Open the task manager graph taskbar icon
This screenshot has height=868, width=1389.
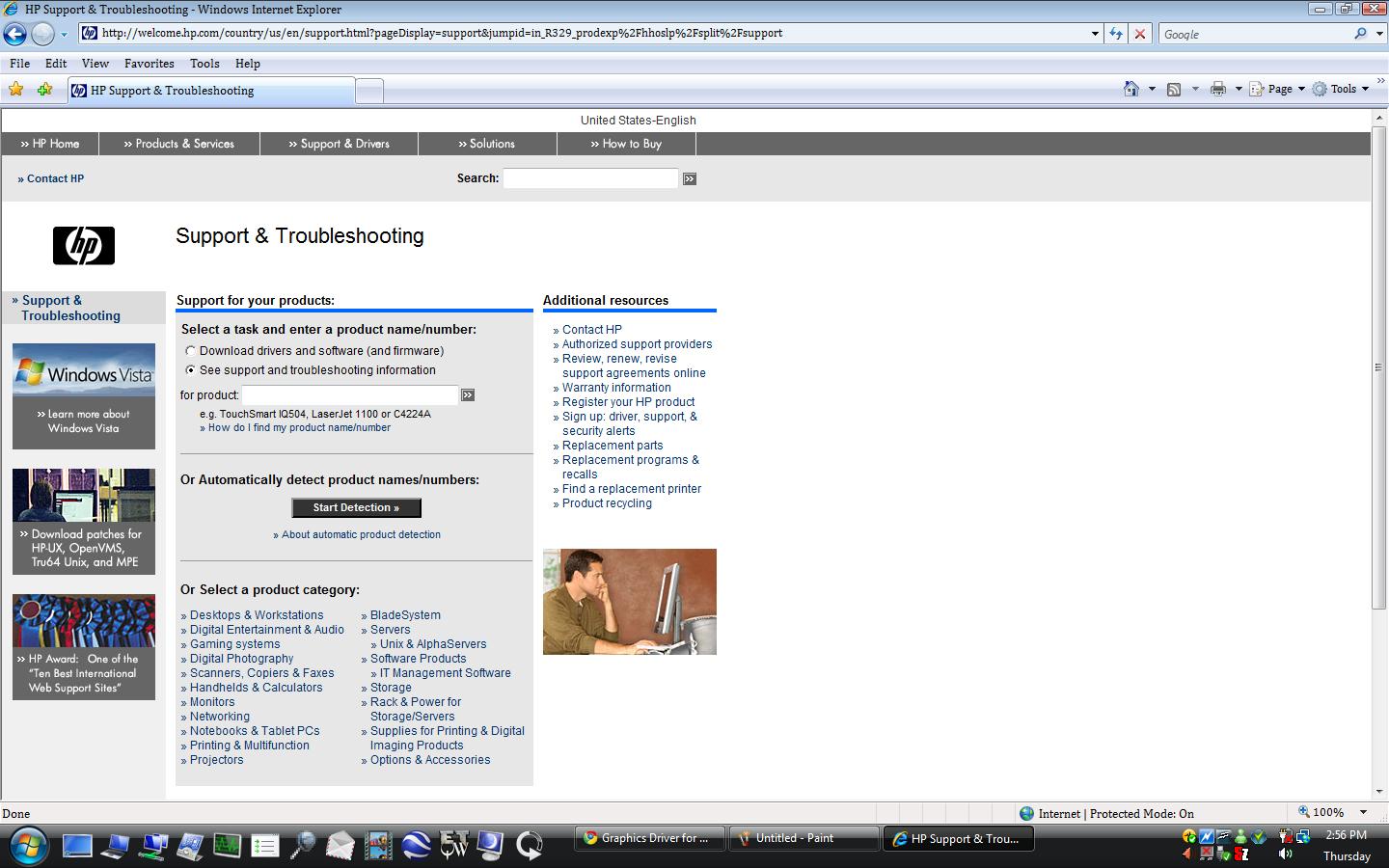point(227,846)
